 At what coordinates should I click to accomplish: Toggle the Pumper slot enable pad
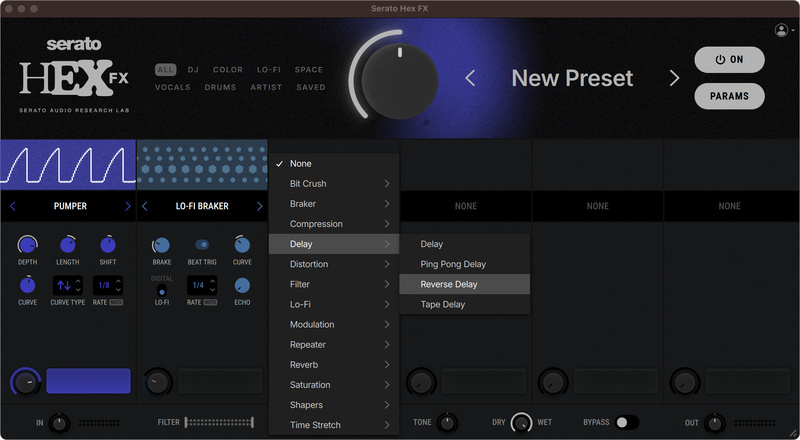pyautogui.click(x=88, y=381)
